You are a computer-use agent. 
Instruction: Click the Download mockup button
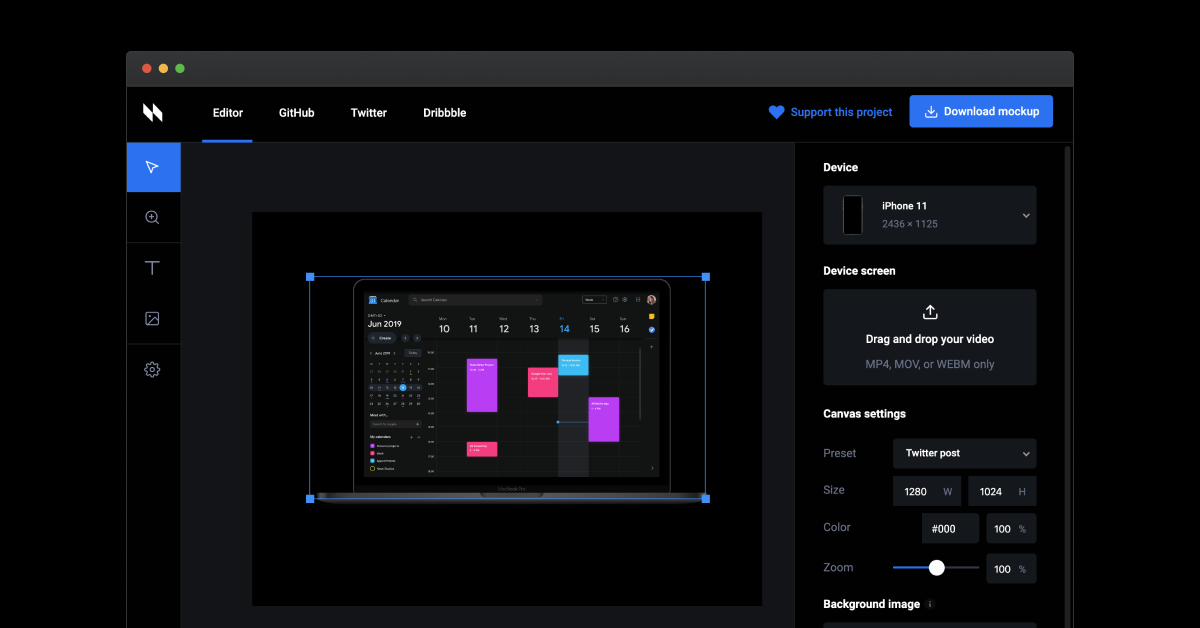point(980,111)
